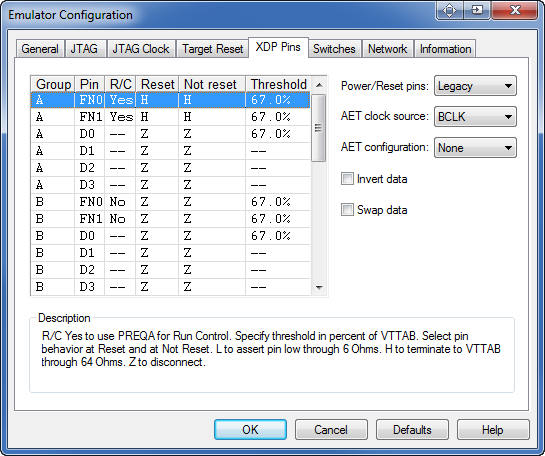Click the Threshold column header
The height and width of the screenshot is (456, 545).
pos(278,84)
